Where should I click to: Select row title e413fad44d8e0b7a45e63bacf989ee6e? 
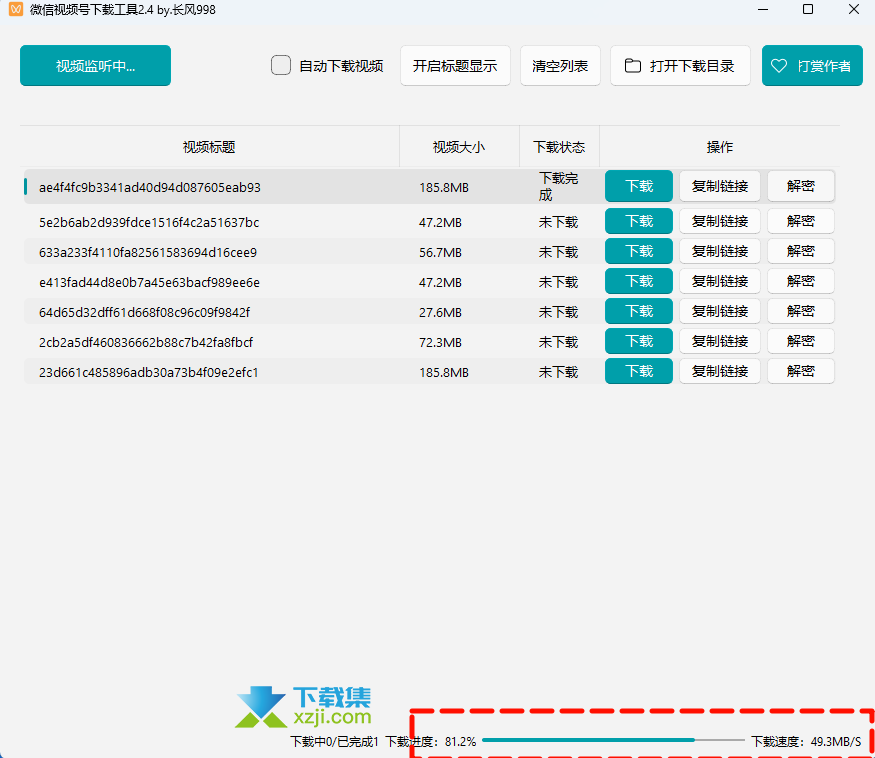(x=149, y=283)
